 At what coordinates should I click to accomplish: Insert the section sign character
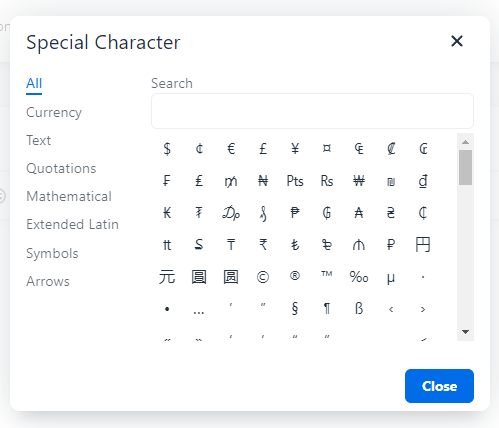pos(295,309)
